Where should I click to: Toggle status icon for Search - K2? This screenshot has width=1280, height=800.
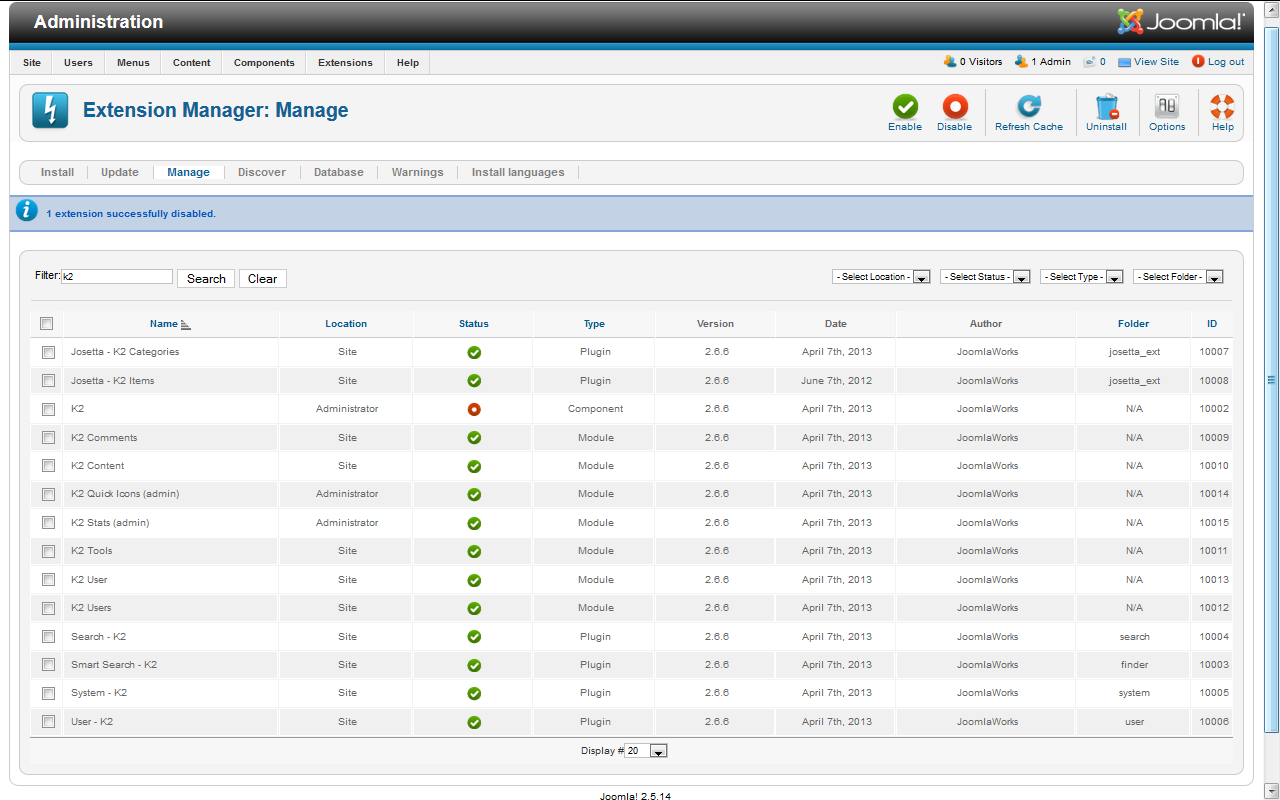click(474, 637)
